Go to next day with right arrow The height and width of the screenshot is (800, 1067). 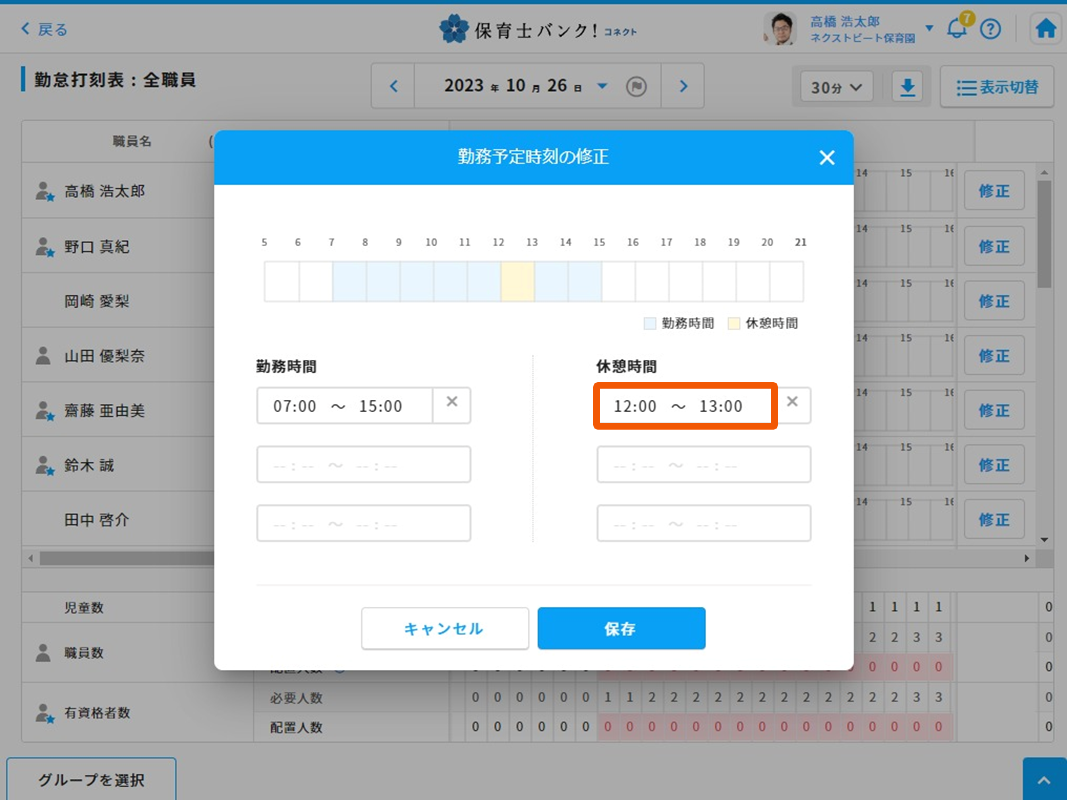point(683,86)
